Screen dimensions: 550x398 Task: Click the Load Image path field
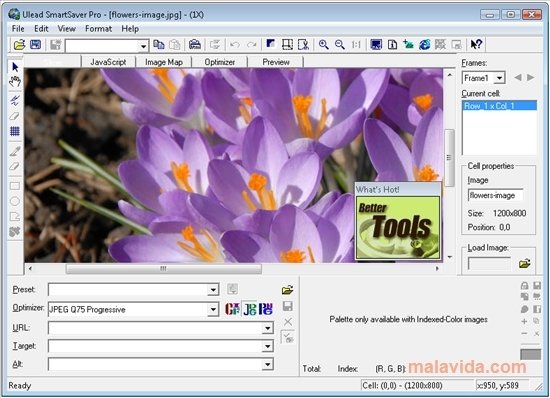point(489,263)
